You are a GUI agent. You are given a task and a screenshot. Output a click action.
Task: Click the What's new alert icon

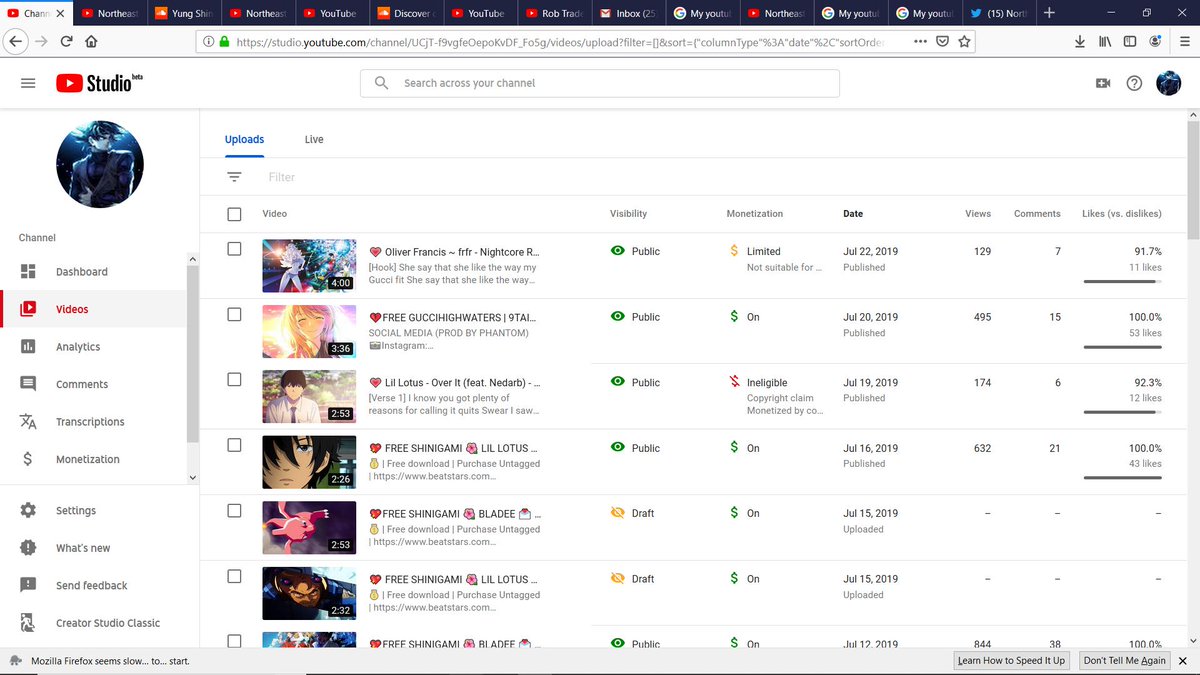pyautogui.click(x=28, y=548)
